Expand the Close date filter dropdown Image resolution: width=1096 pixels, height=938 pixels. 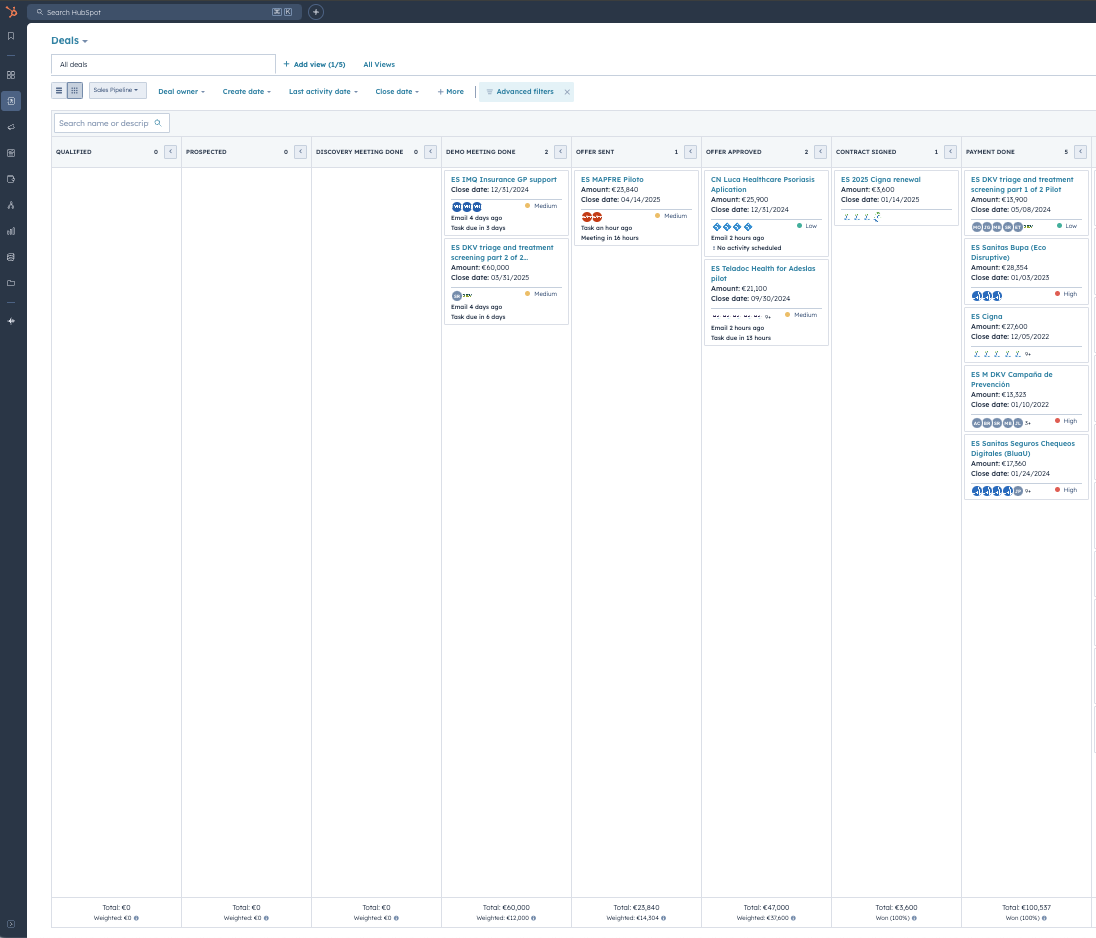tap(397, 92)
